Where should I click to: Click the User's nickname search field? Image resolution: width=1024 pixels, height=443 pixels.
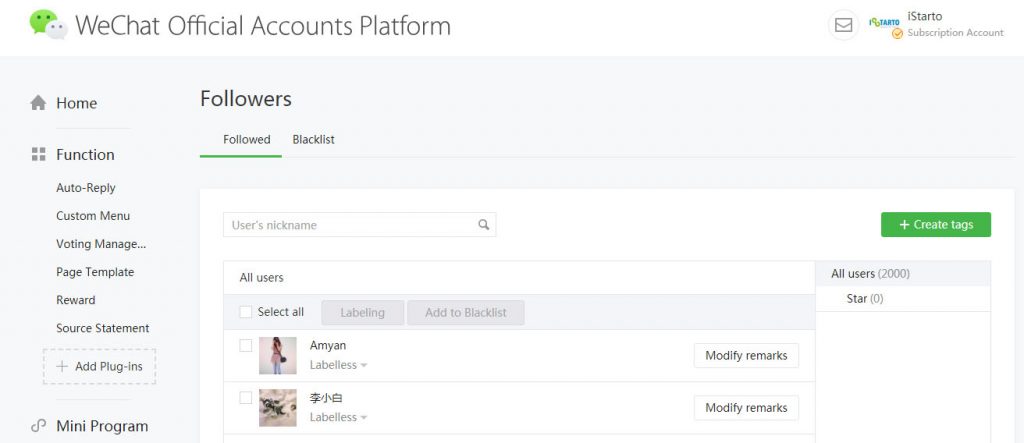(x=359, y=225)
